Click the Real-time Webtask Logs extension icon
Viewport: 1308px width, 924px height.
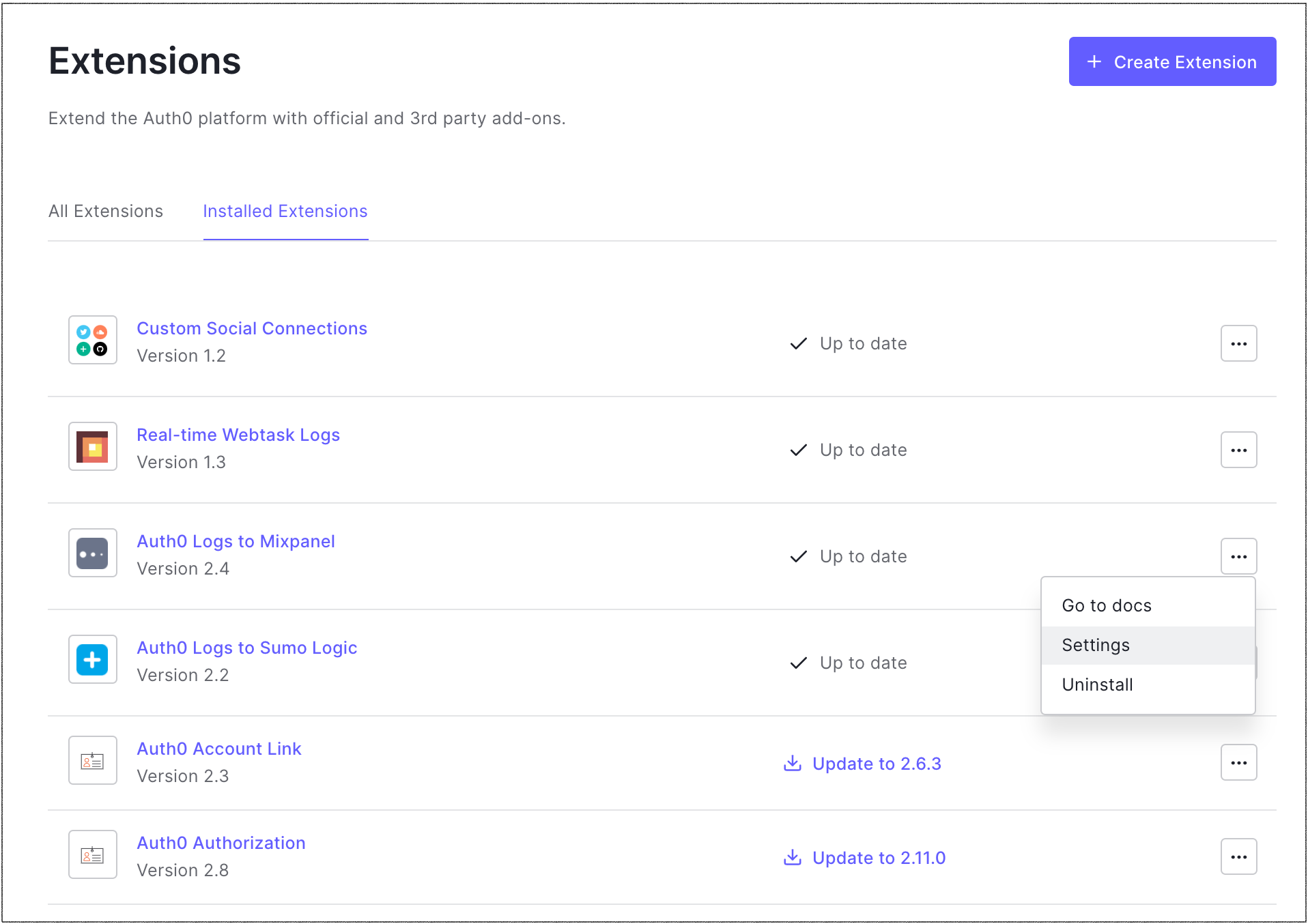(93, 446)
